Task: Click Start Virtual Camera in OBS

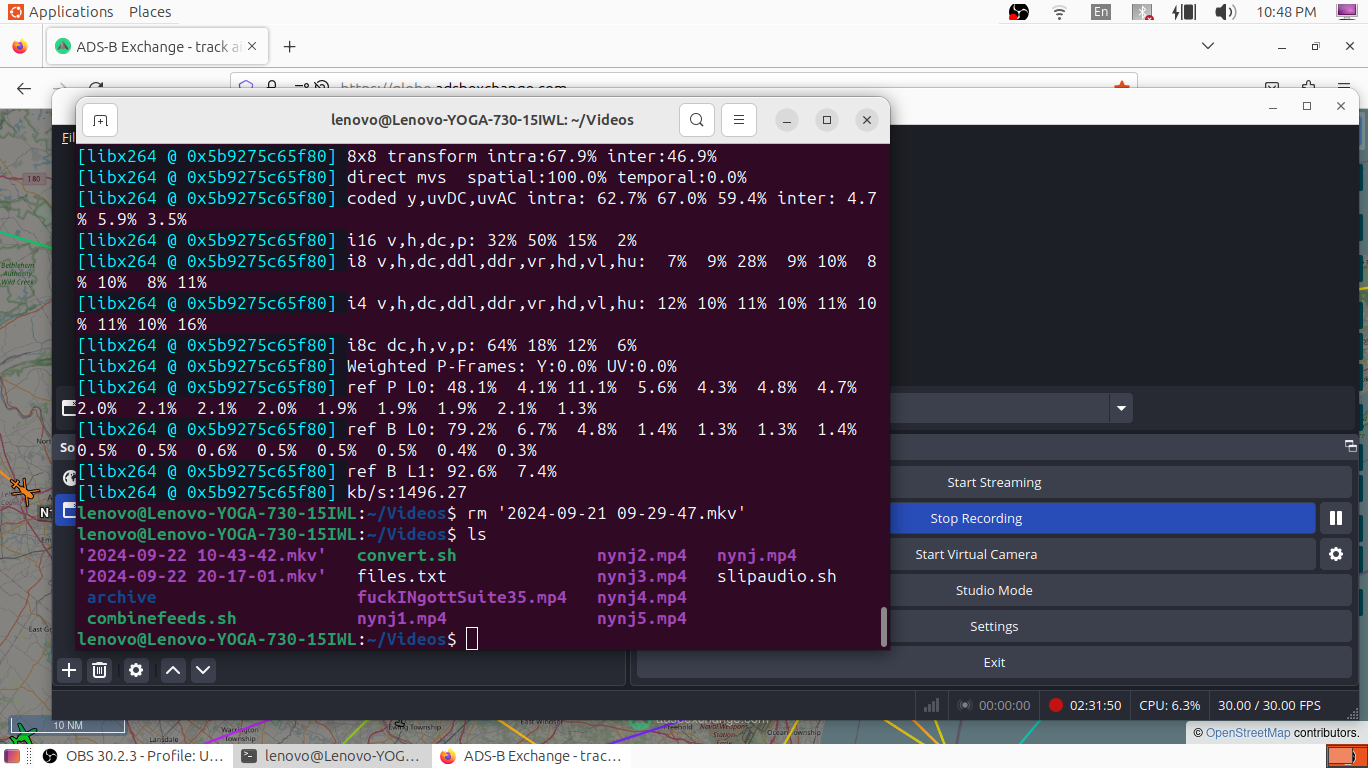Action: (976, 554)
